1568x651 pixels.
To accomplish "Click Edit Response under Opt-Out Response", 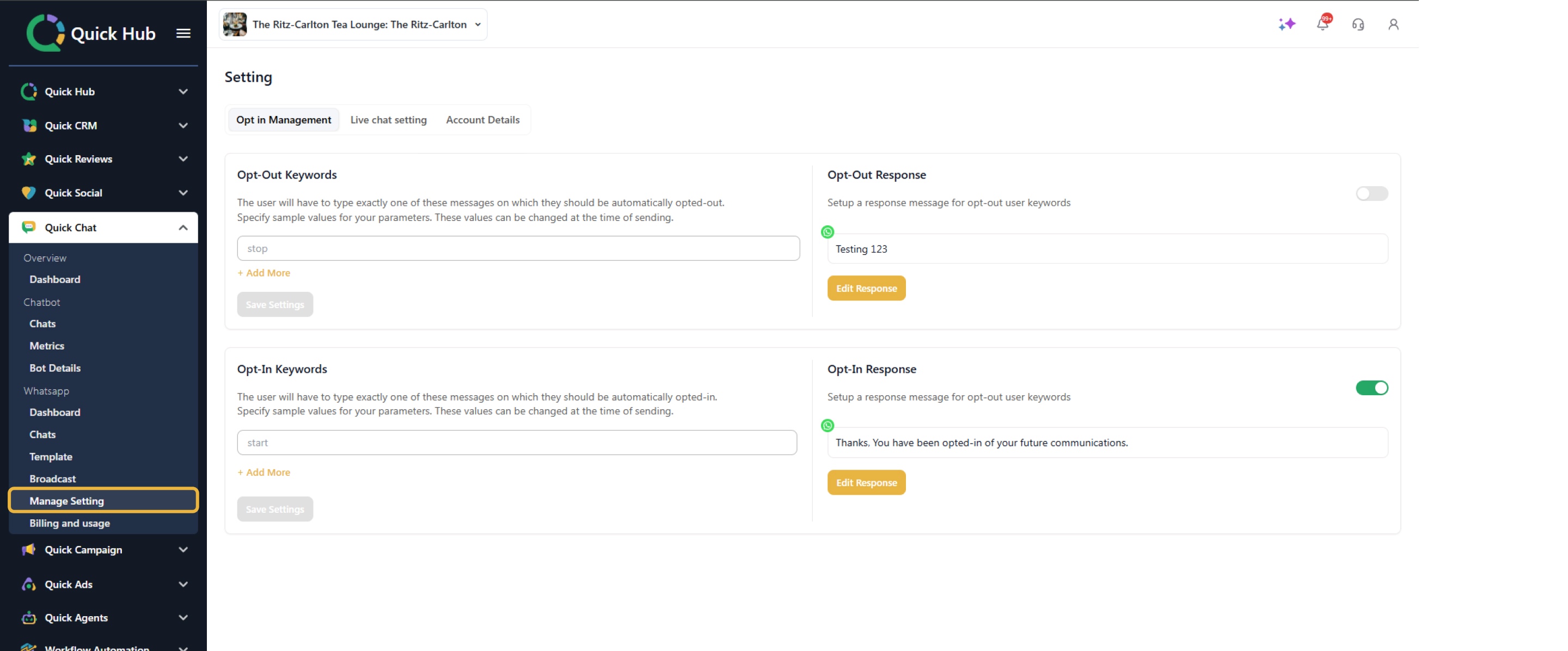I will click(x=866, y=288).
